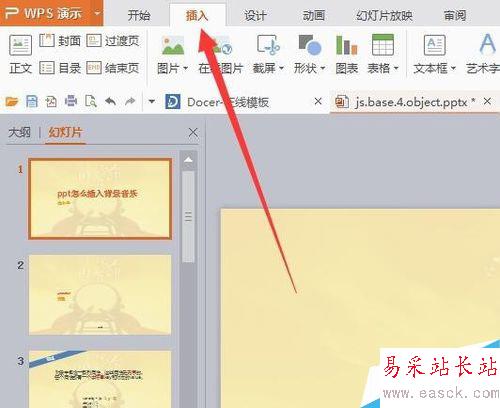Expand the 文本框 dropdown arrow

[453, 68]
